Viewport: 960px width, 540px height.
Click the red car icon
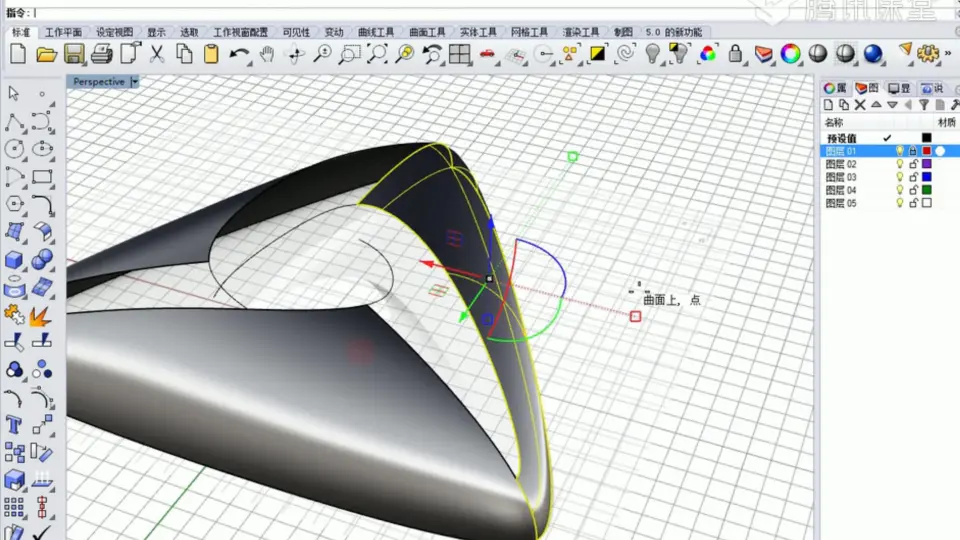pyautogui.click(x=487, y=54)
